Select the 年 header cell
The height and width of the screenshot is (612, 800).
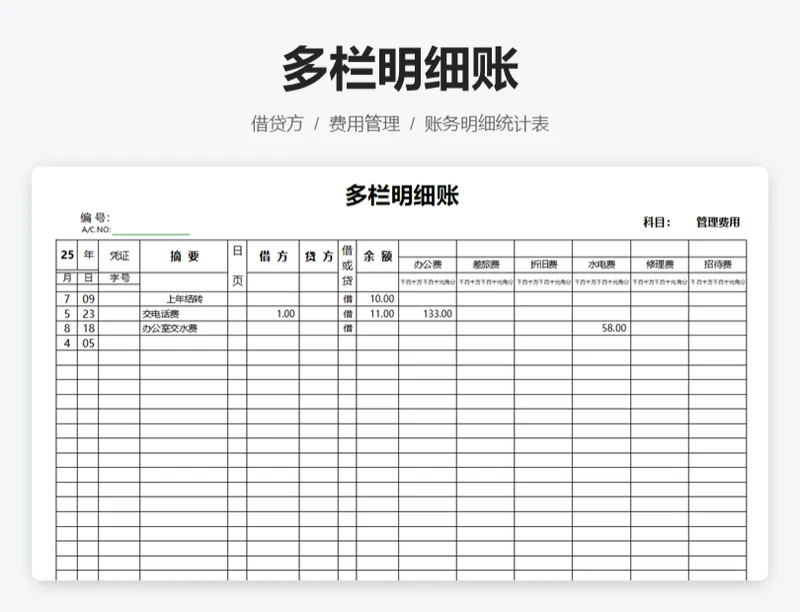[x=88, y=255]
